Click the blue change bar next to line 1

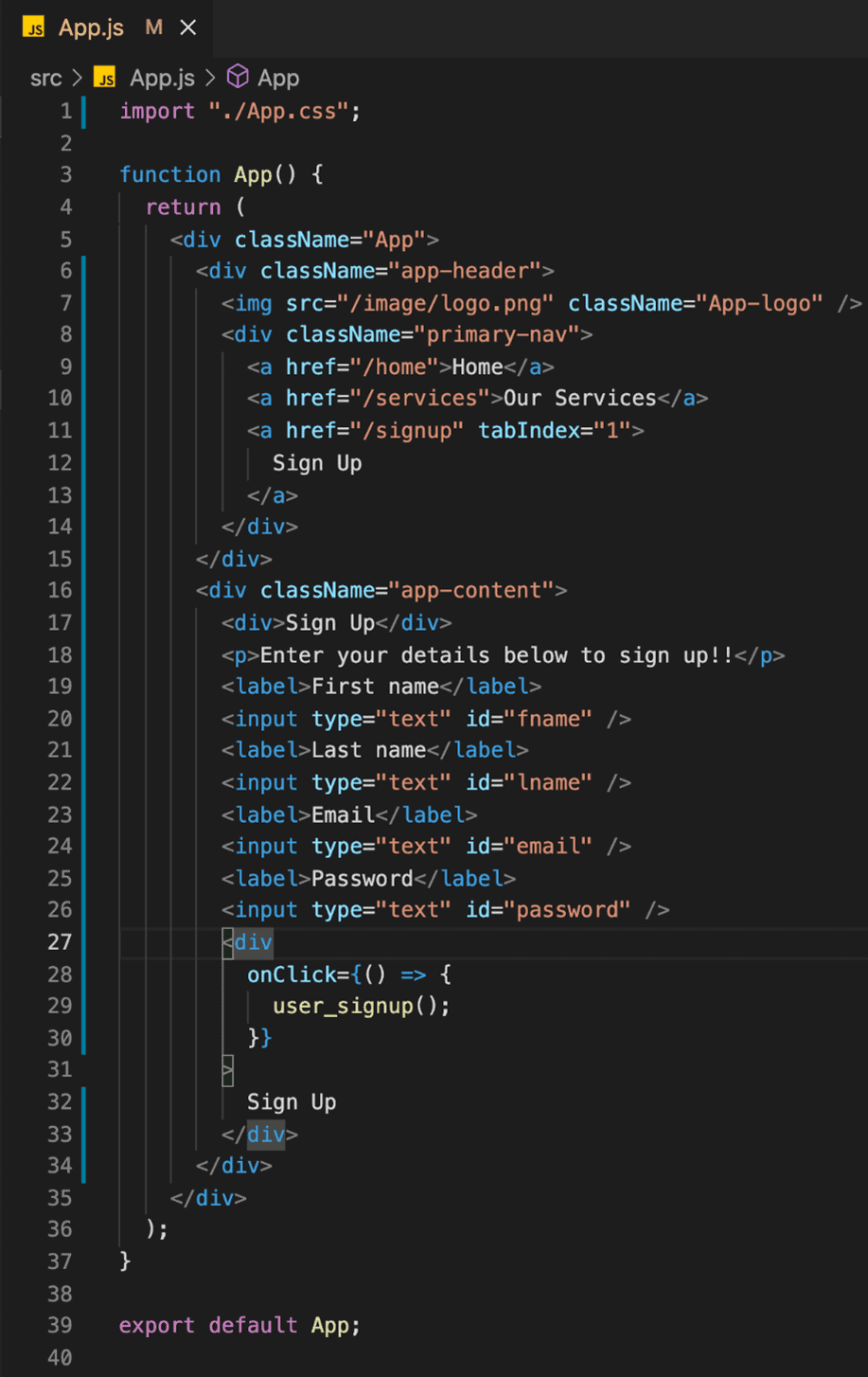coord(83,111)
